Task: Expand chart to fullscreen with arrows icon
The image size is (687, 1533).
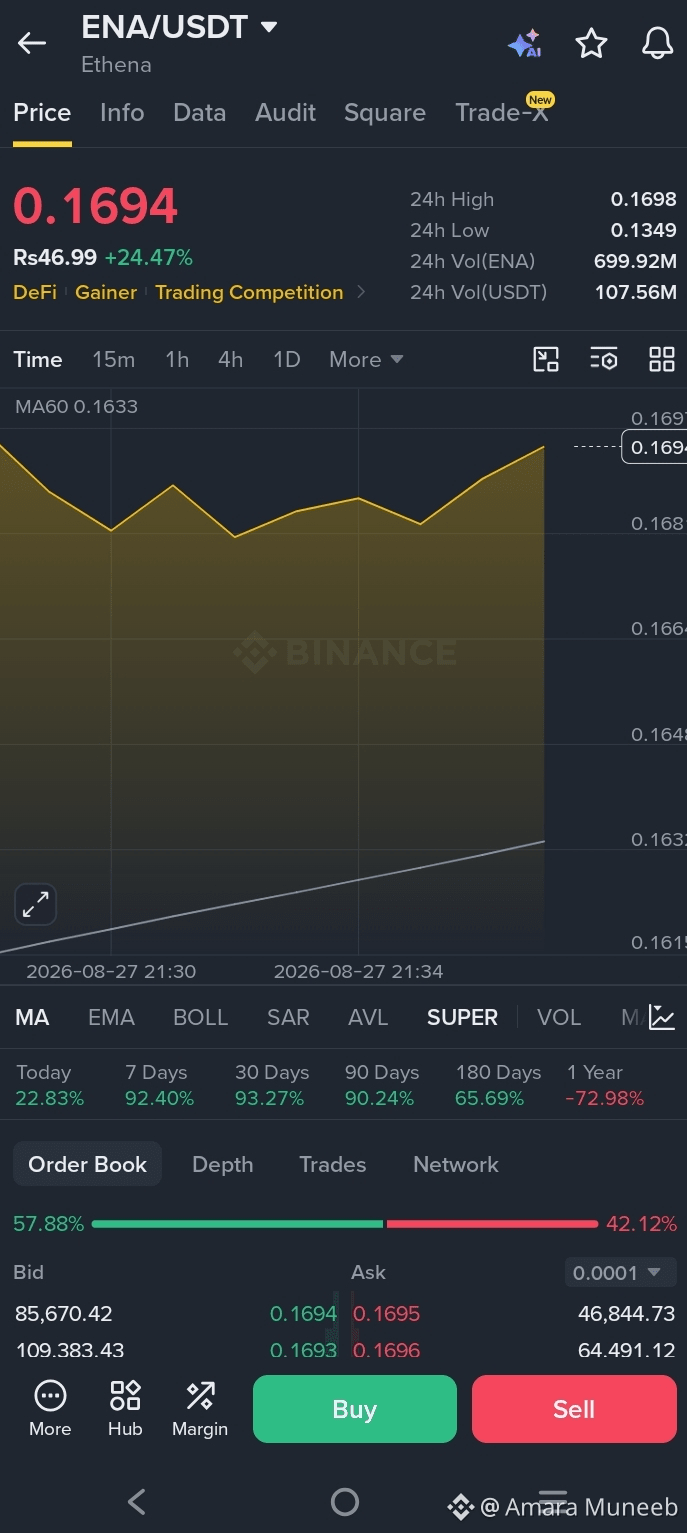Action: point(36,905)
